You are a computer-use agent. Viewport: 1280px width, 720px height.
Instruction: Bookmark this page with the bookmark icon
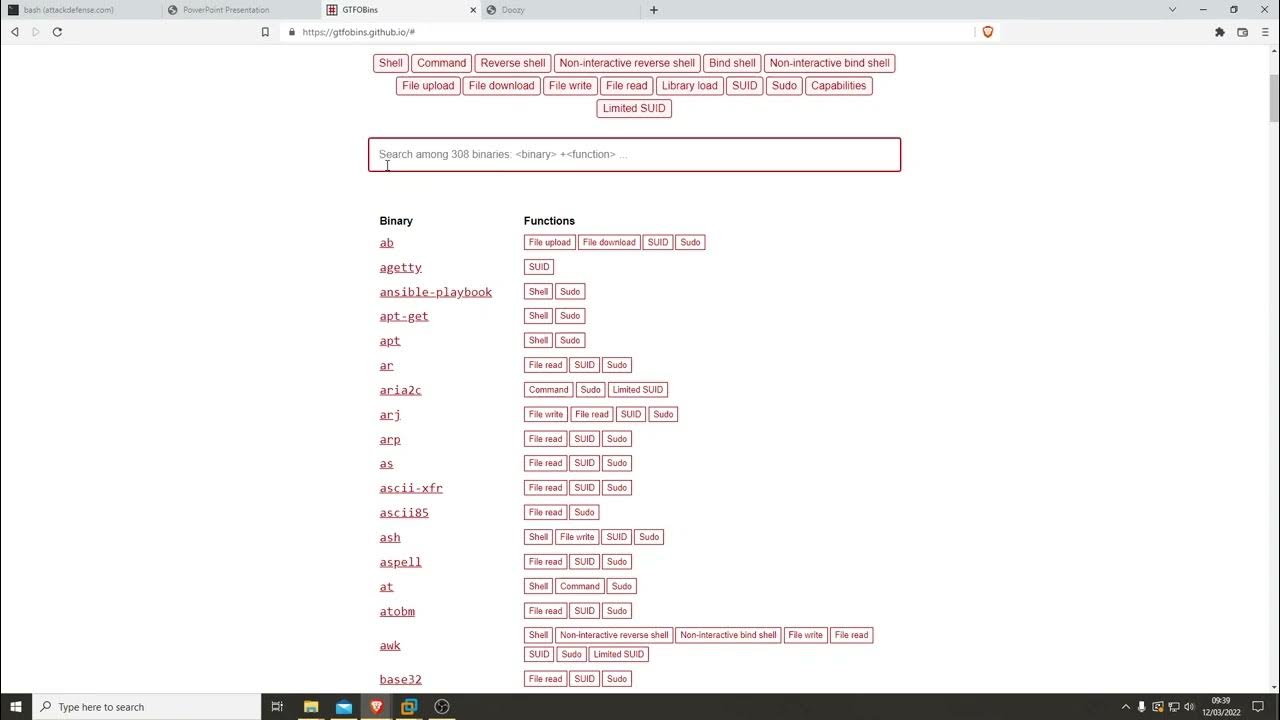[265, 32]
